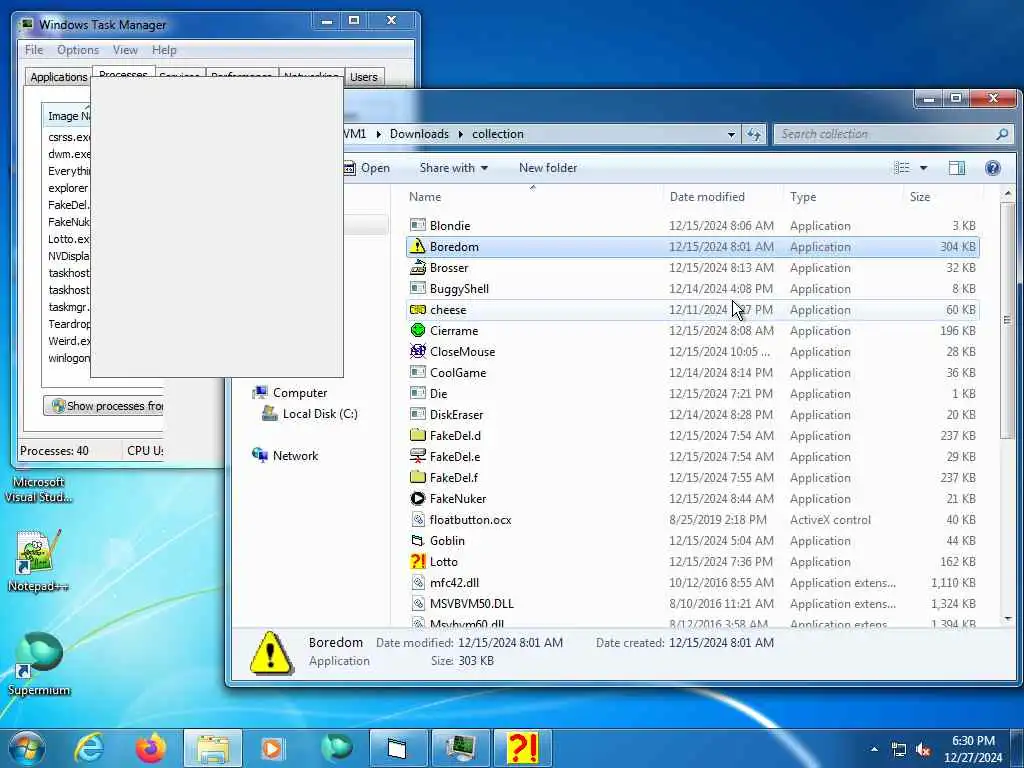Open Task Manager View menu
This screenshot has height=768, width=1024.
pos(125,50)
